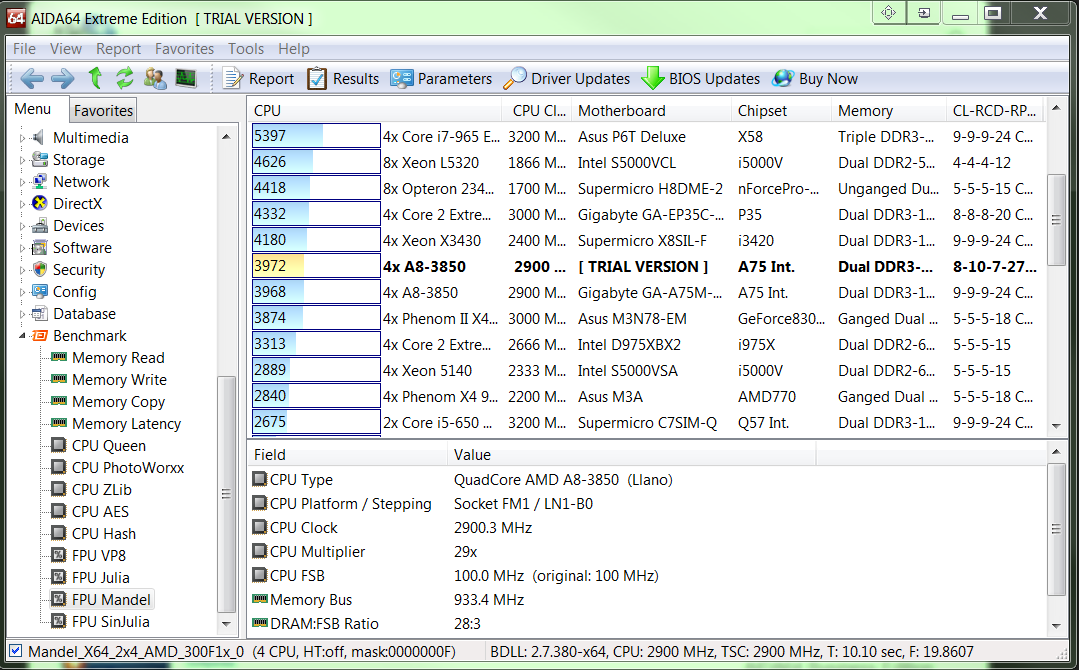This screenshot has height=670, width=1079.
Task: Click the Field column header
Action: pyautogui.click(x=348, y=455)
